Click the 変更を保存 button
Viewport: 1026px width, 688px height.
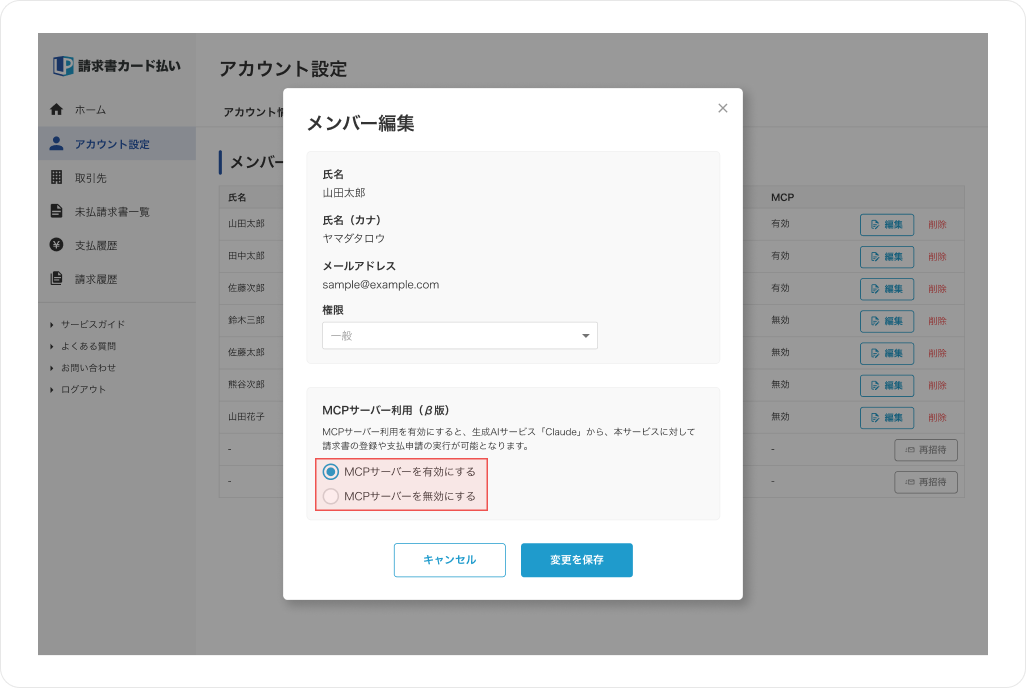tap(576, 560)
